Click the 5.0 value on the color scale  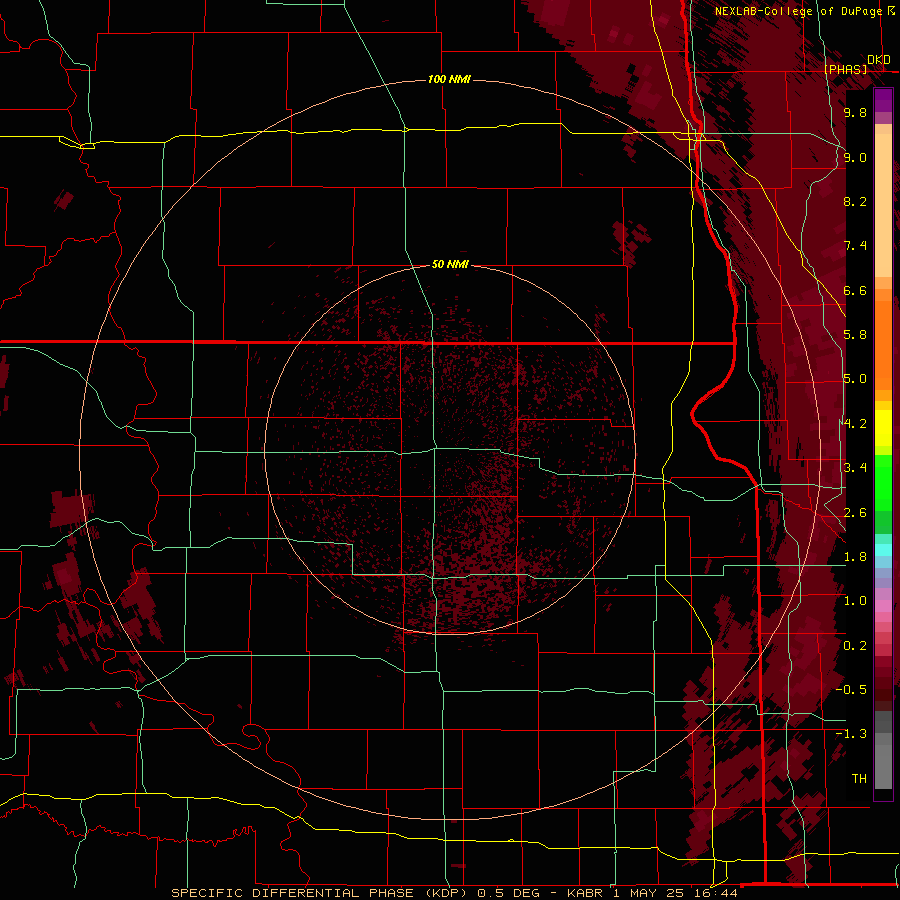[x=855, y=379]
